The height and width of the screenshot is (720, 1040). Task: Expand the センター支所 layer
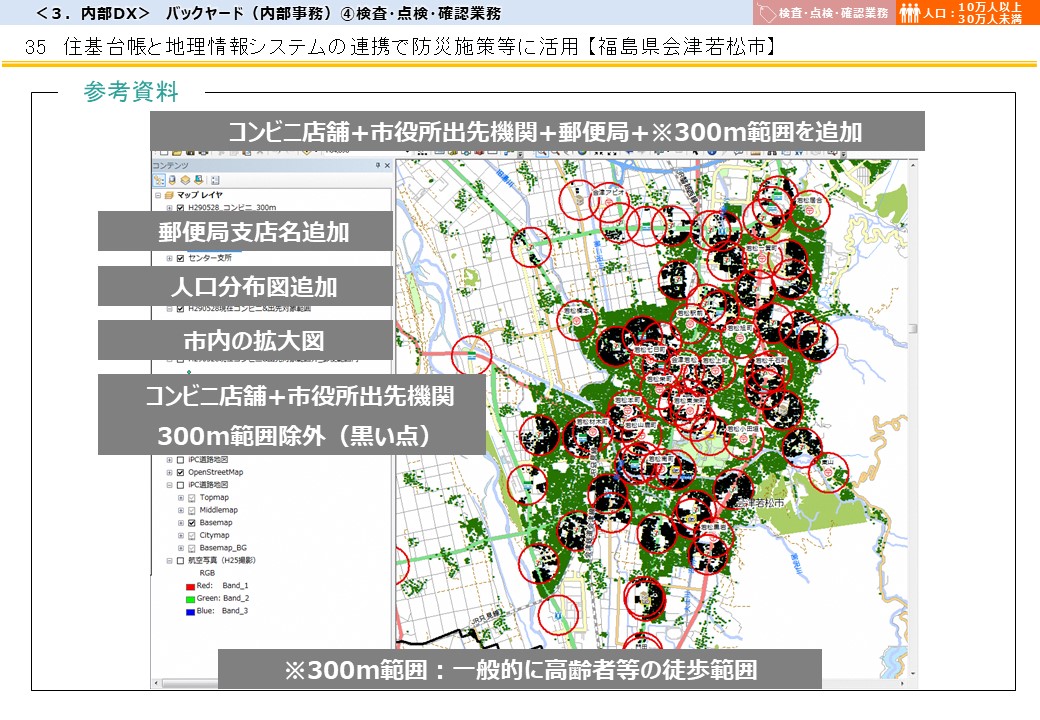coord(169,258)
